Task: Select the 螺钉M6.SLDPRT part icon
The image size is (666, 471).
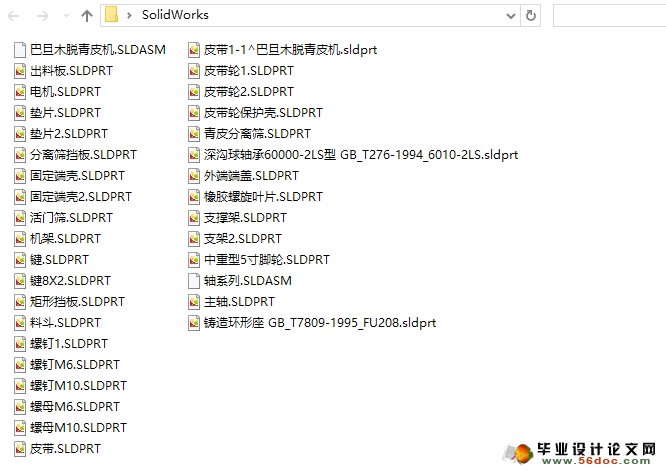Action: (x=20, y=365)
